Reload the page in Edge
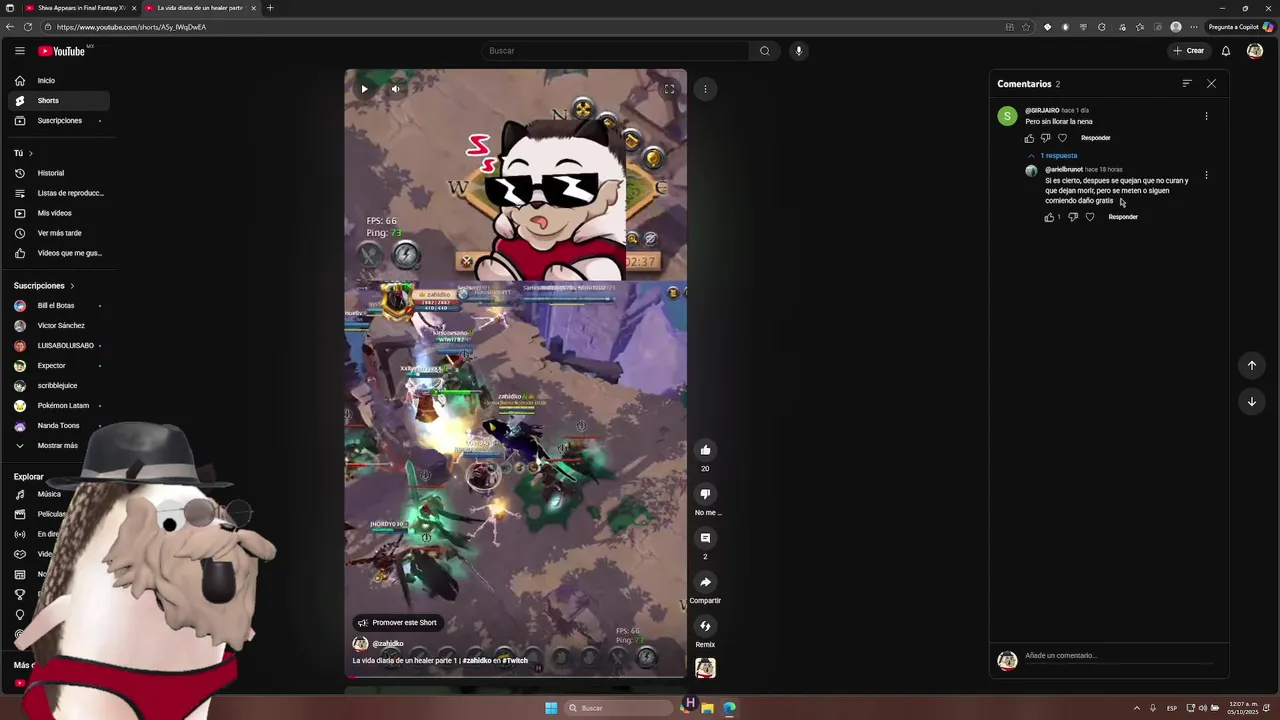The height and width of the screenshot is (720, 1280). pyautogui.click(x=27, y=27)
